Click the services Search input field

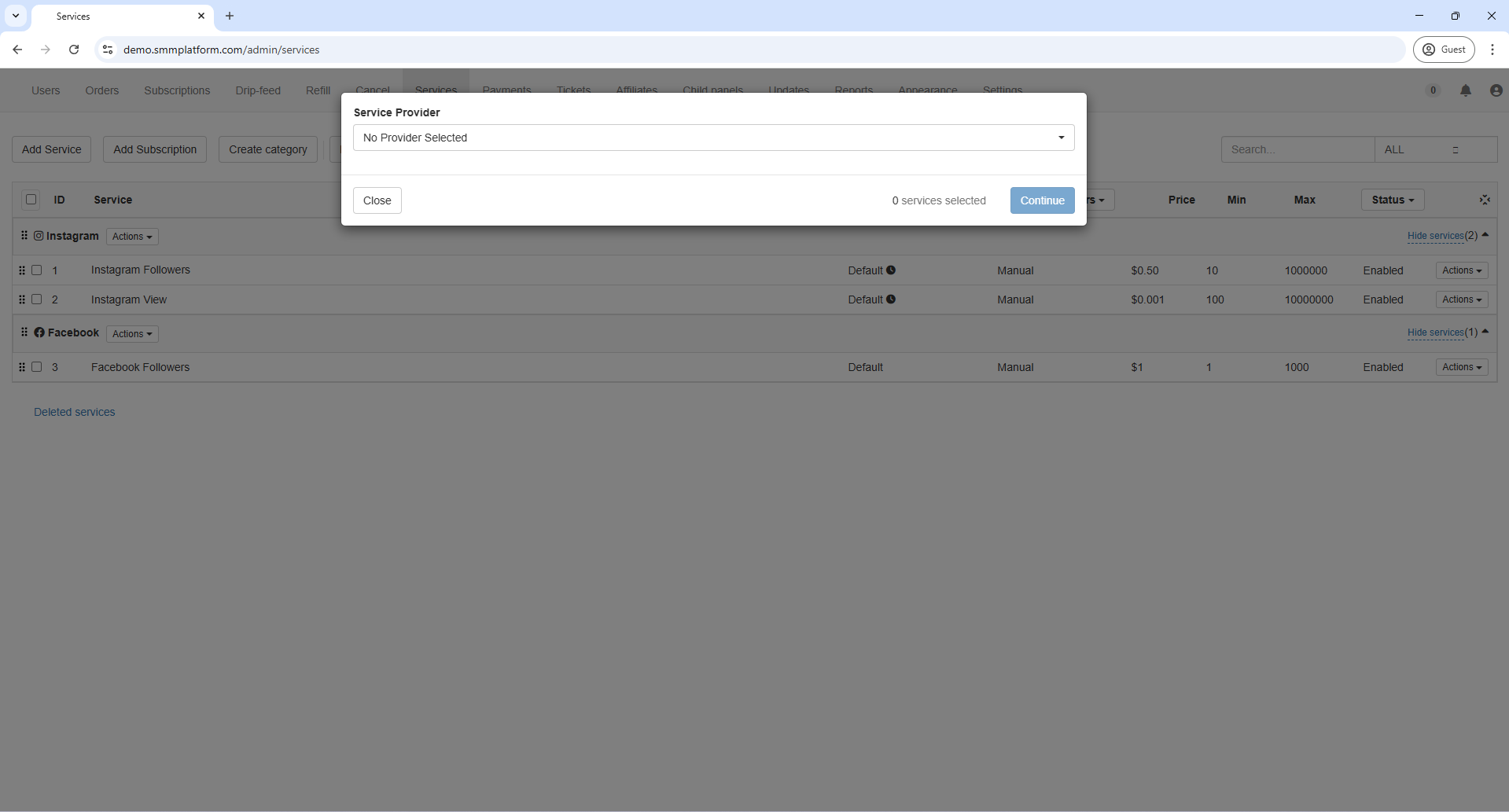click(1297, 149)
